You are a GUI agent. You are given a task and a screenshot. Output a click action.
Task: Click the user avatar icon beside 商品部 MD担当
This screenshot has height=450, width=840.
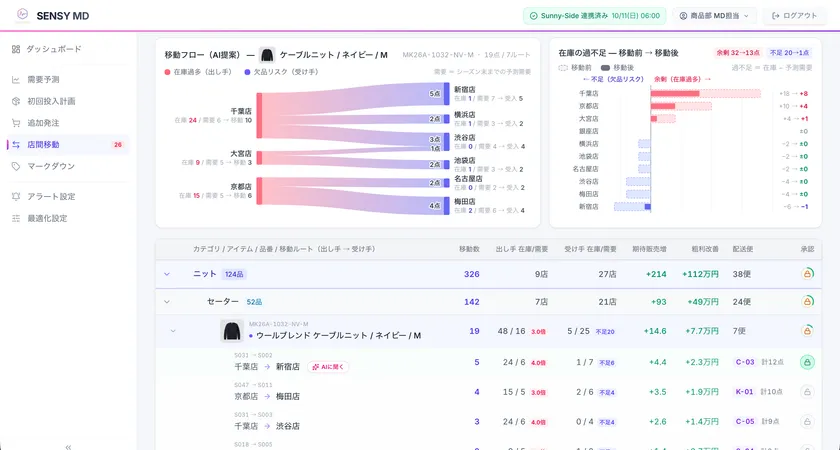683,16
